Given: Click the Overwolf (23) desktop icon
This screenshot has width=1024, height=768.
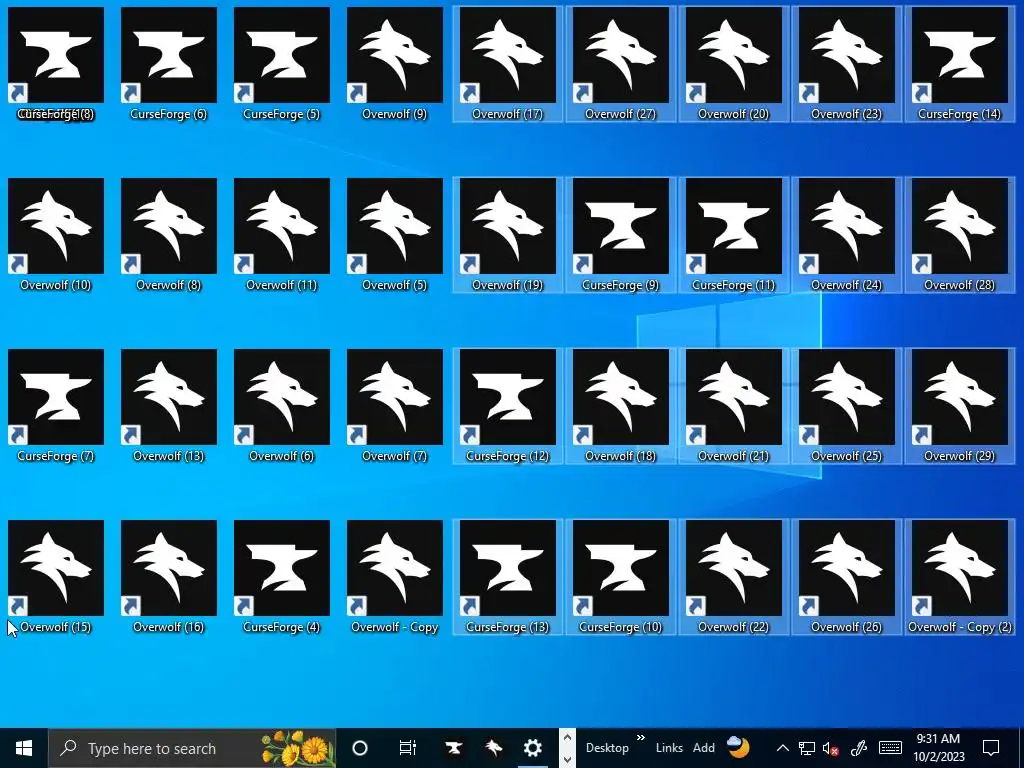Looking at the screenshot, I should (846, 64).
